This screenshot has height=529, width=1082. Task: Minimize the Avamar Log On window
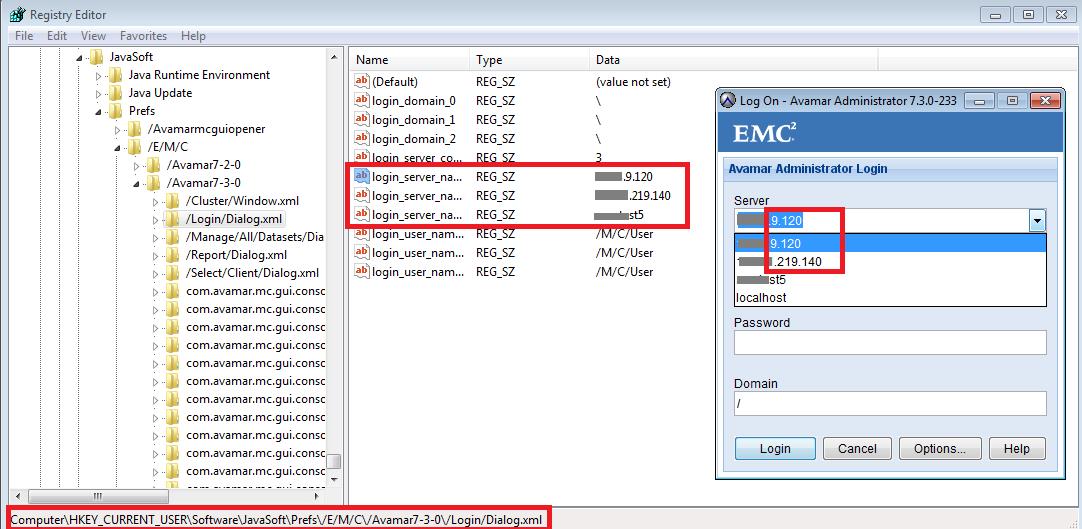[x=980, y=101]
